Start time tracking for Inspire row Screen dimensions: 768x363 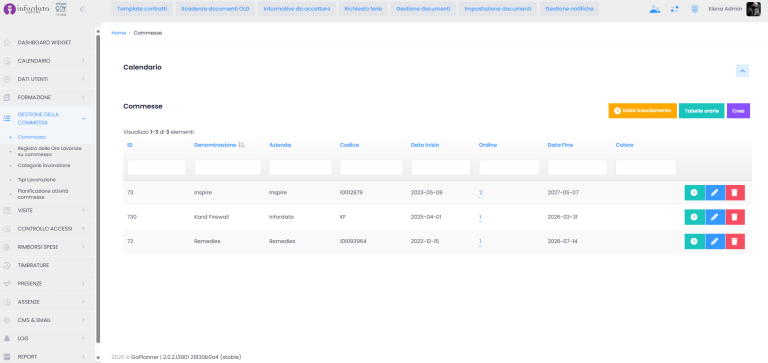pos(694,193)
